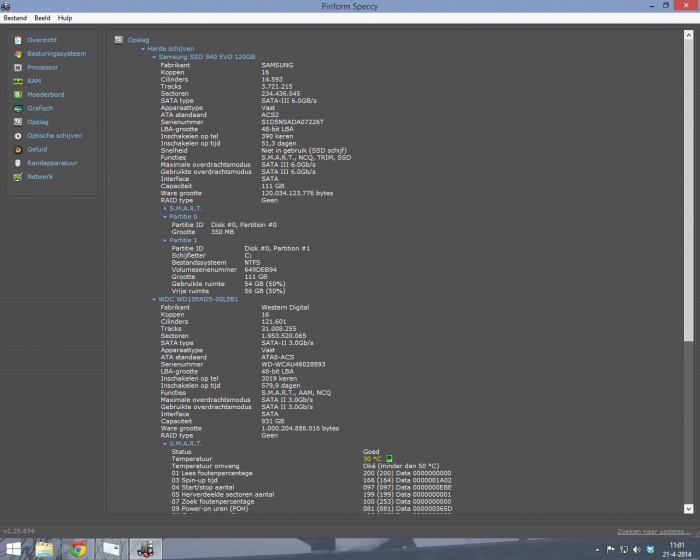700x560 pixels.
Task: Collapse the WDC WD10EADS-00L5B1 node
Action: (x=154, y=300)
